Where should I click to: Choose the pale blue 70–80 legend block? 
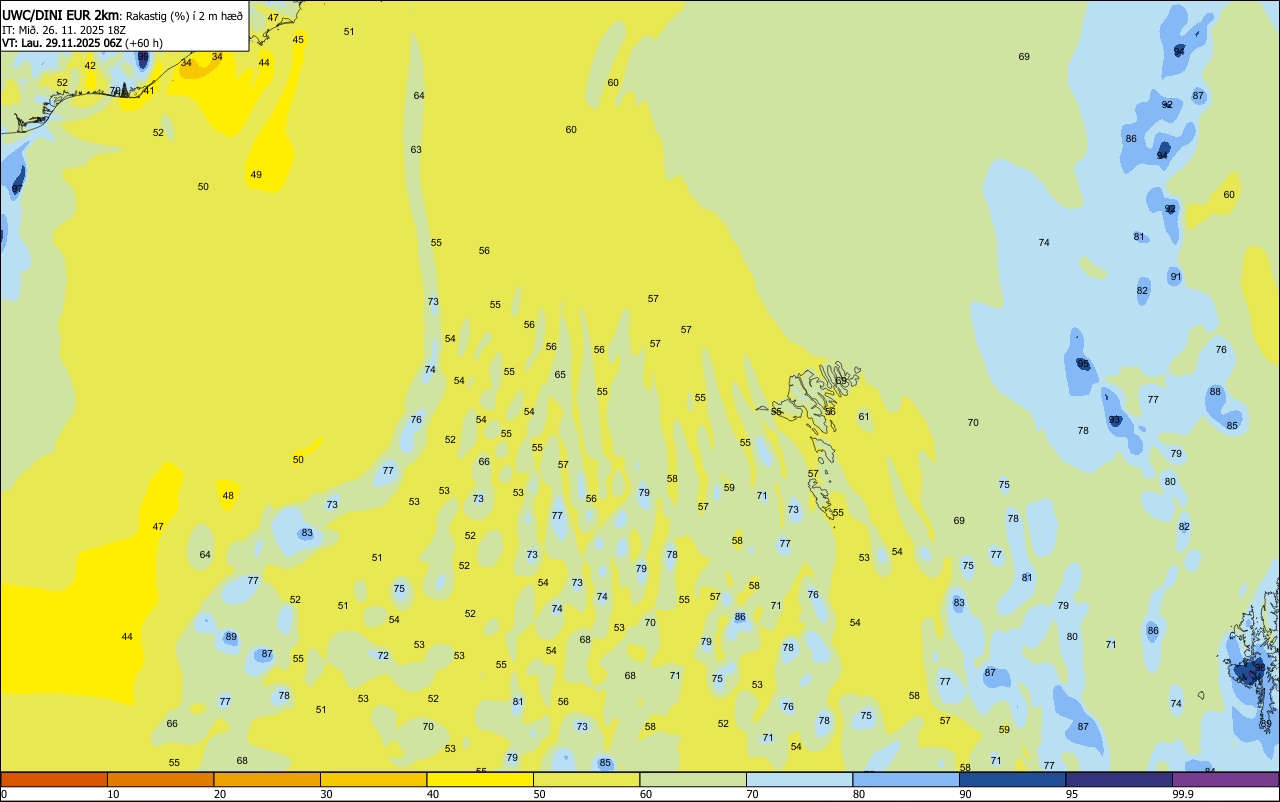click(x=799, y=779)
